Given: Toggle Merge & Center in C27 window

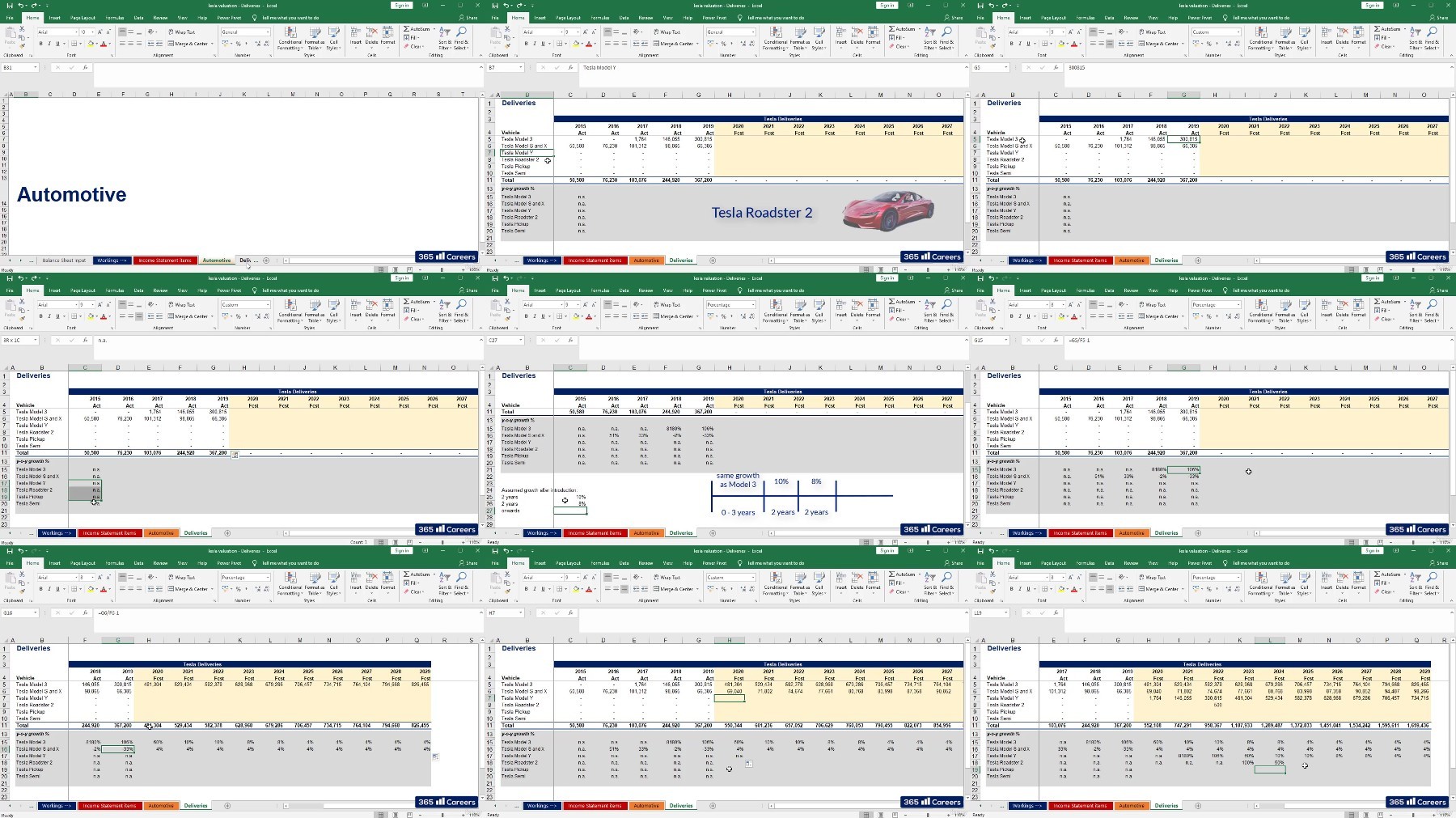Looking at the screenshot, I should [675, 316].
